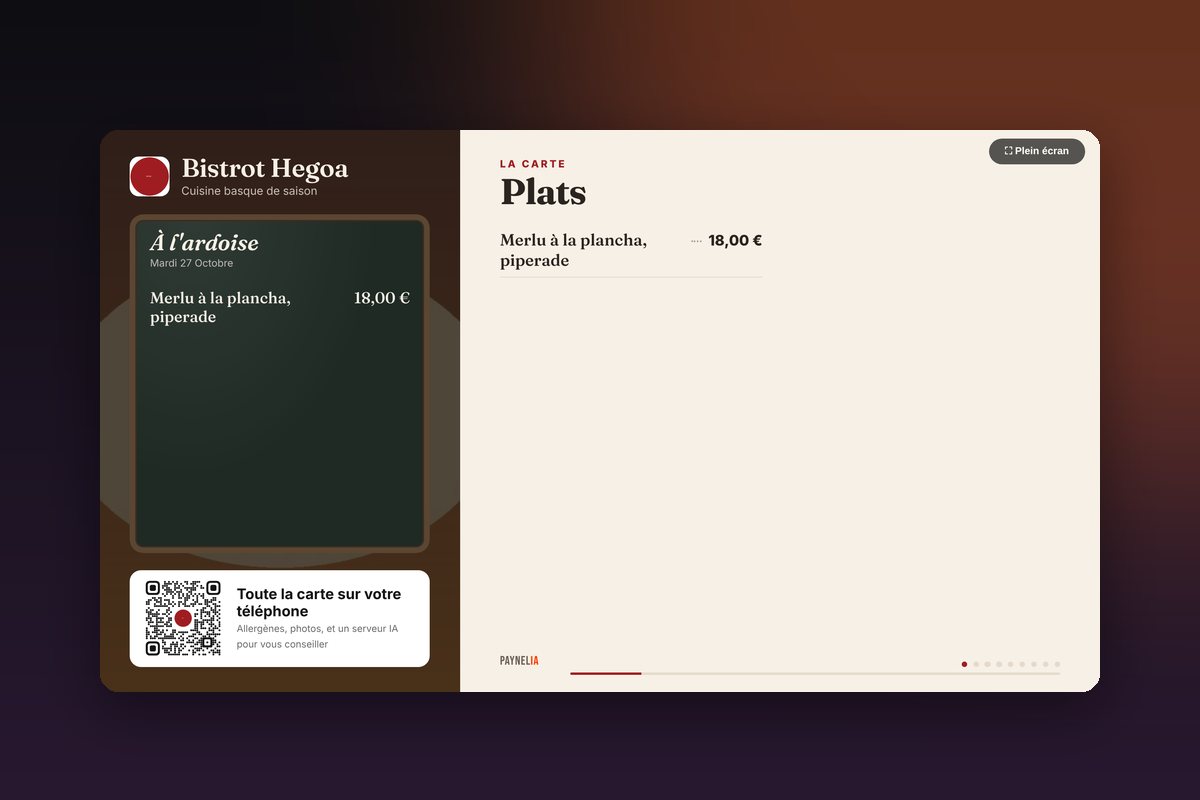Click the red Bistrot Hegoa logo icon
This screenshot has height=800, width=1200.
(x=149, y=176)
